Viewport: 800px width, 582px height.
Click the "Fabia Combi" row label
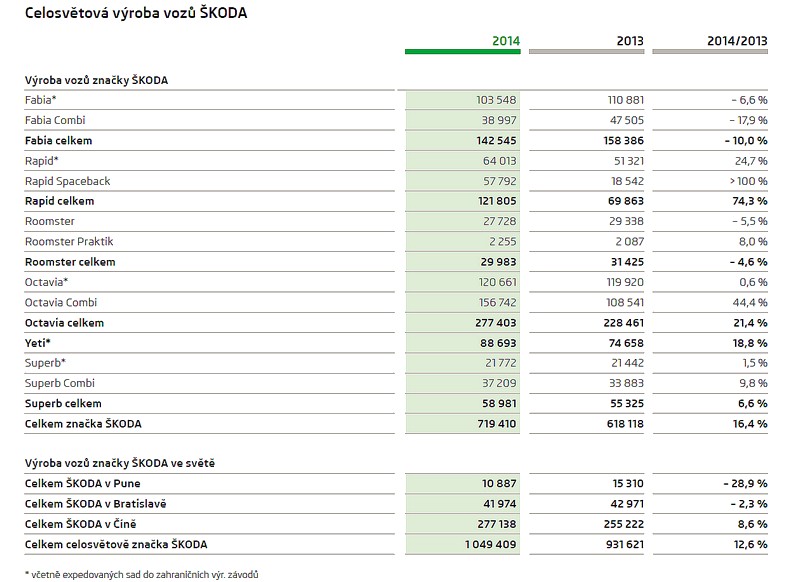tap(55, 120)
